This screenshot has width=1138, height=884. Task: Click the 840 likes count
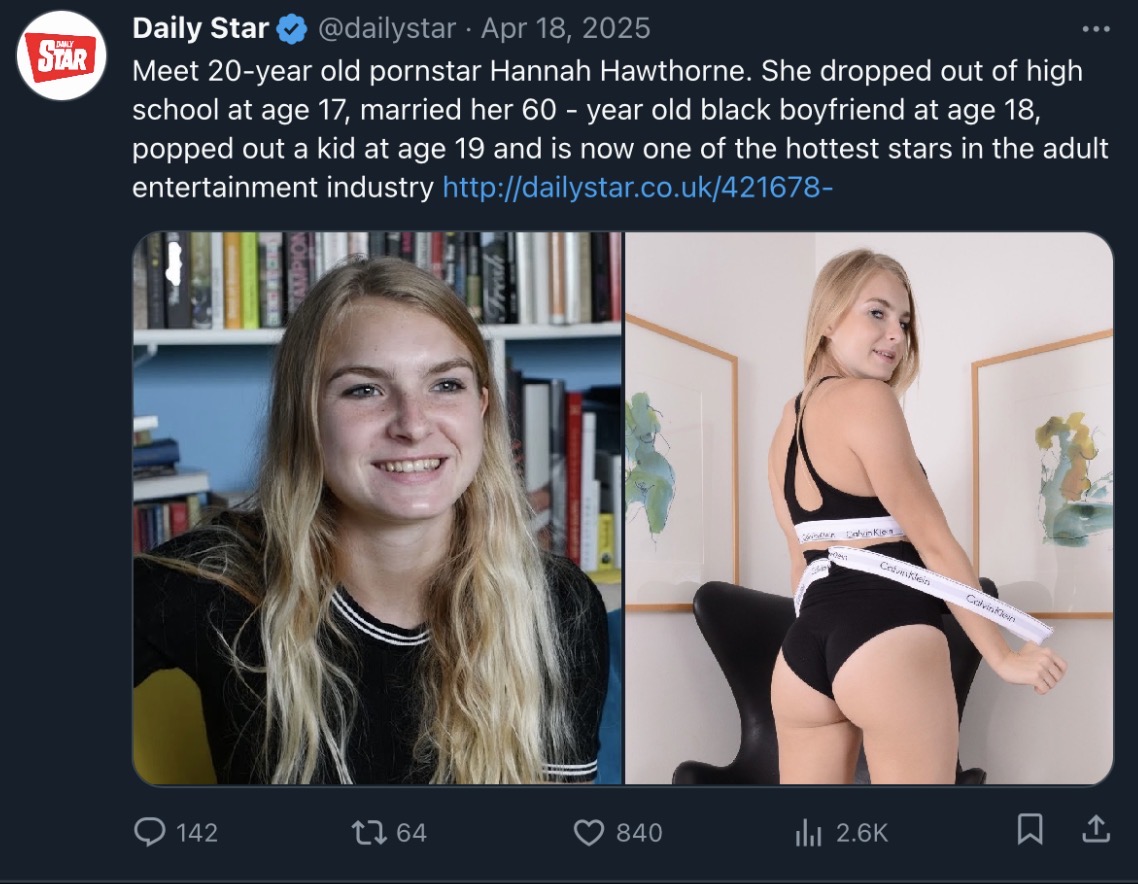(639, 832)
